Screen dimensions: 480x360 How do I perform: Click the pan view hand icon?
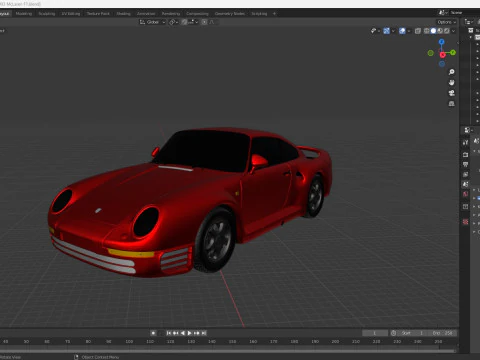pos(452,82)
